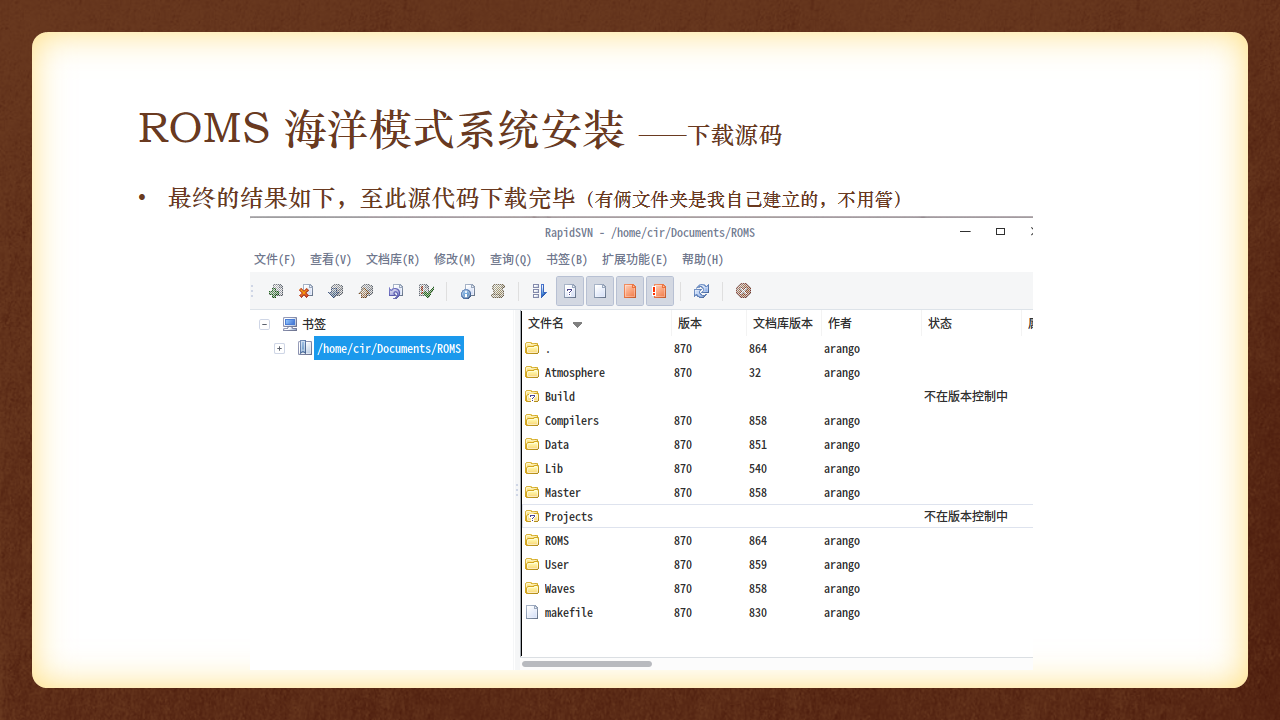Click the User folder icon

coord(532,564)
